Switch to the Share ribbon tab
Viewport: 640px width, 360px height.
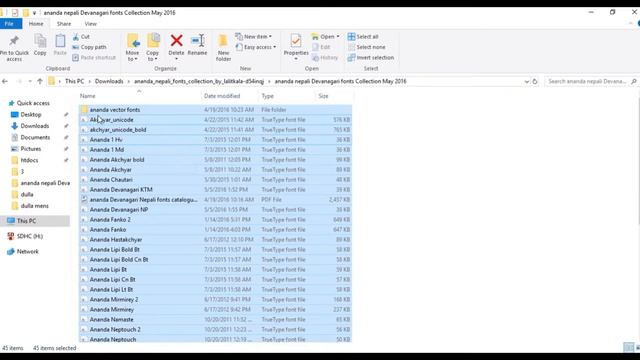(64, 24)
